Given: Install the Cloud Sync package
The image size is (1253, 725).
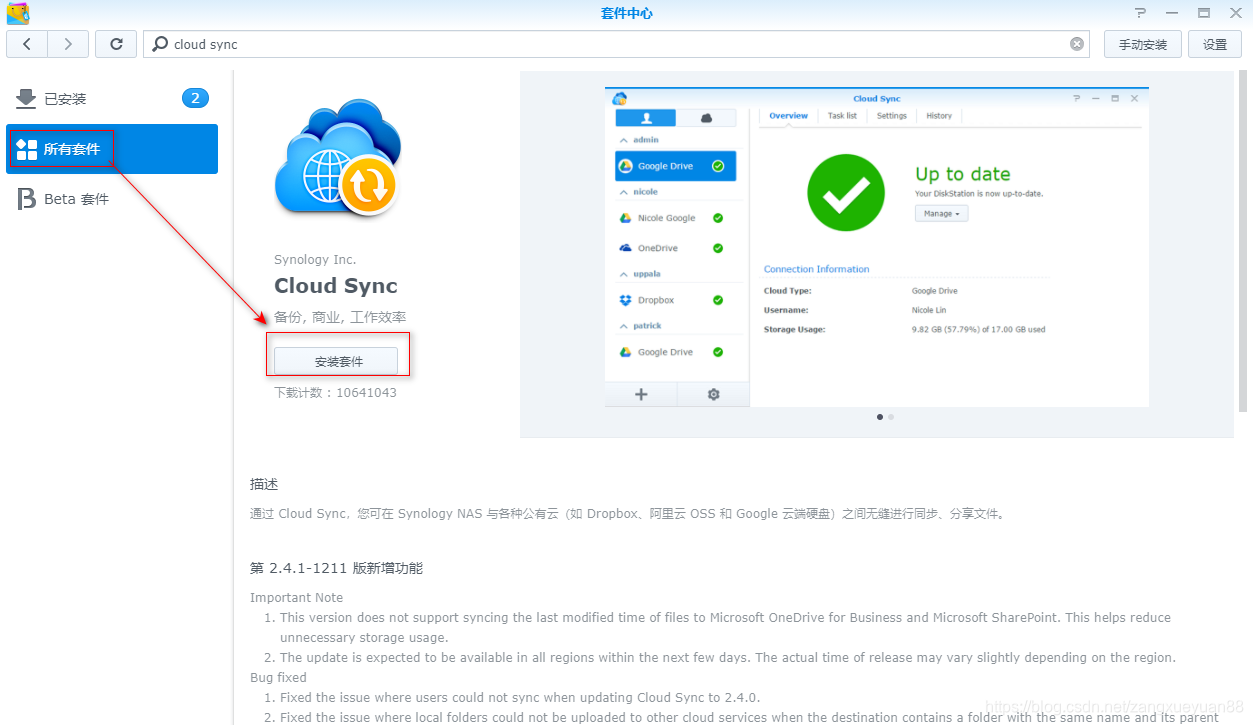Looking at the screenshot, I should click(x=336, y=361).
